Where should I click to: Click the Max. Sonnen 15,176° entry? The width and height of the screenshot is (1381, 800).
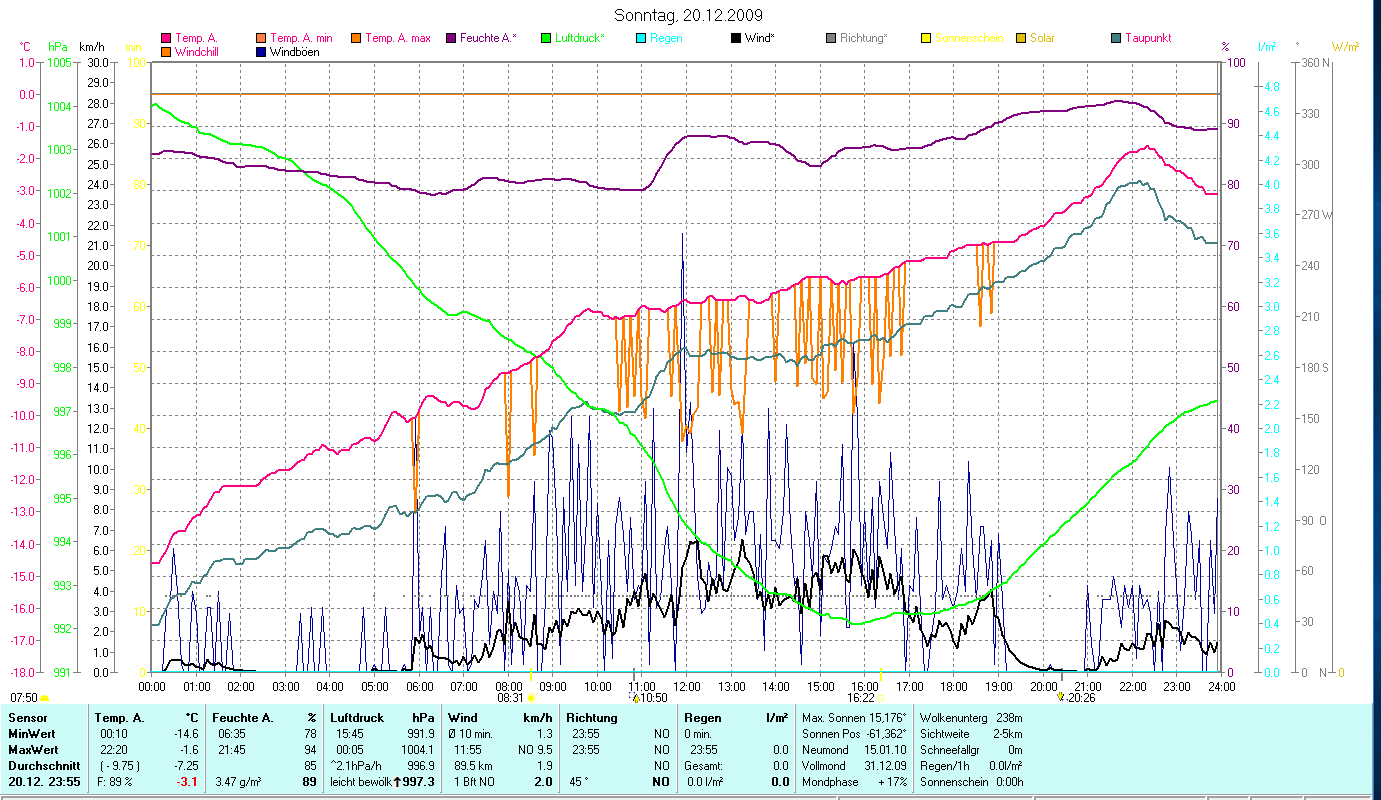[854, 718]
